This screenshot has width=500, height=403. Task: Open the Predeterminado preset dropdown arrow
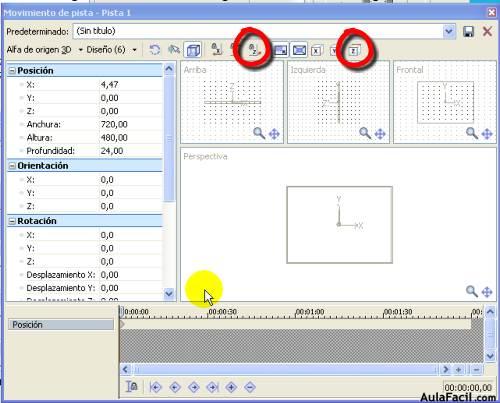[449, 32]
